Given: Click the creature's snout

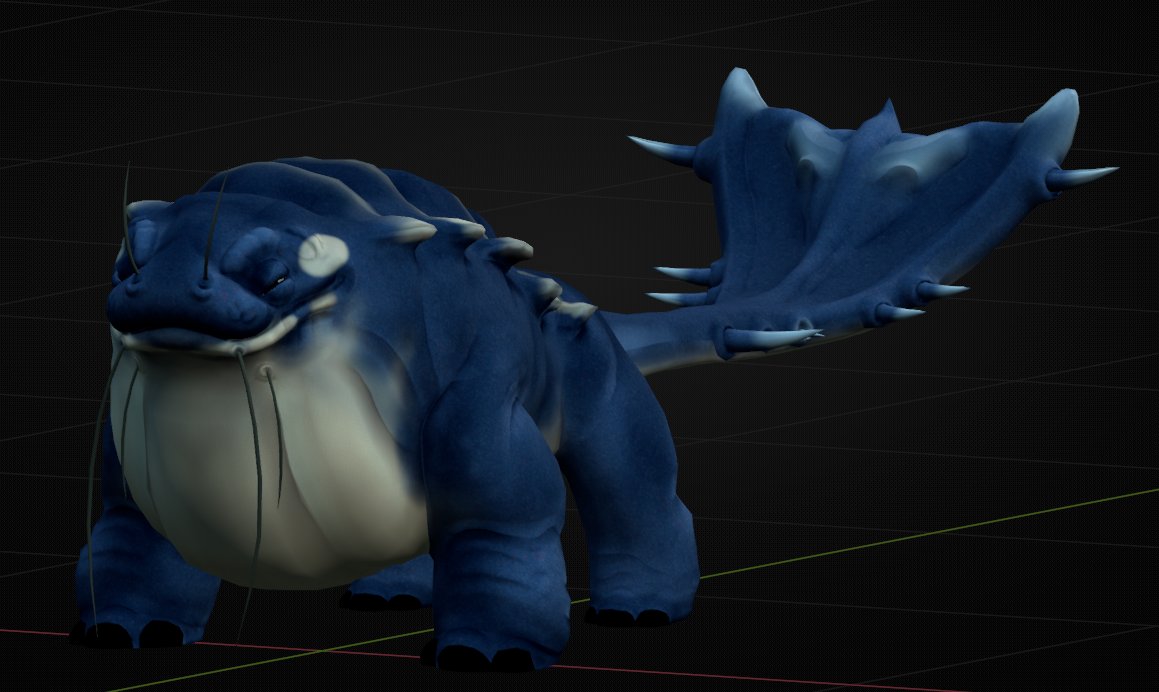Looking at the screenshot, I should coord(170,300).
